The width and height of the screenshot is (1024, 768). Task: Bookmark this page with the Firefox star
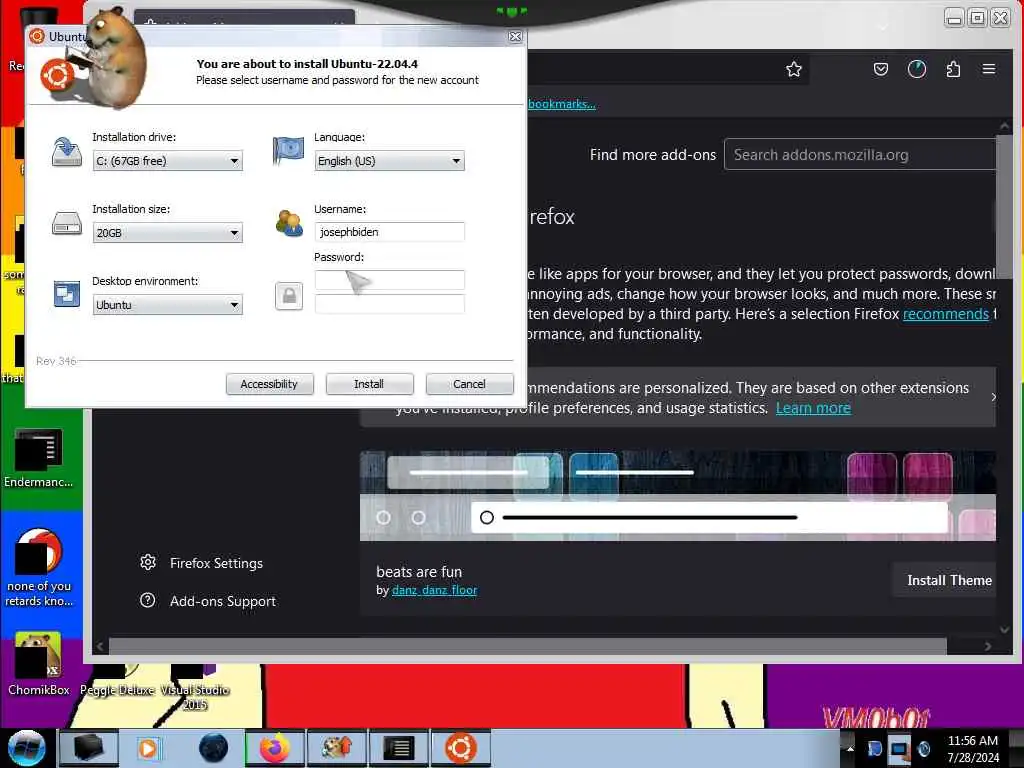point(793,69)
